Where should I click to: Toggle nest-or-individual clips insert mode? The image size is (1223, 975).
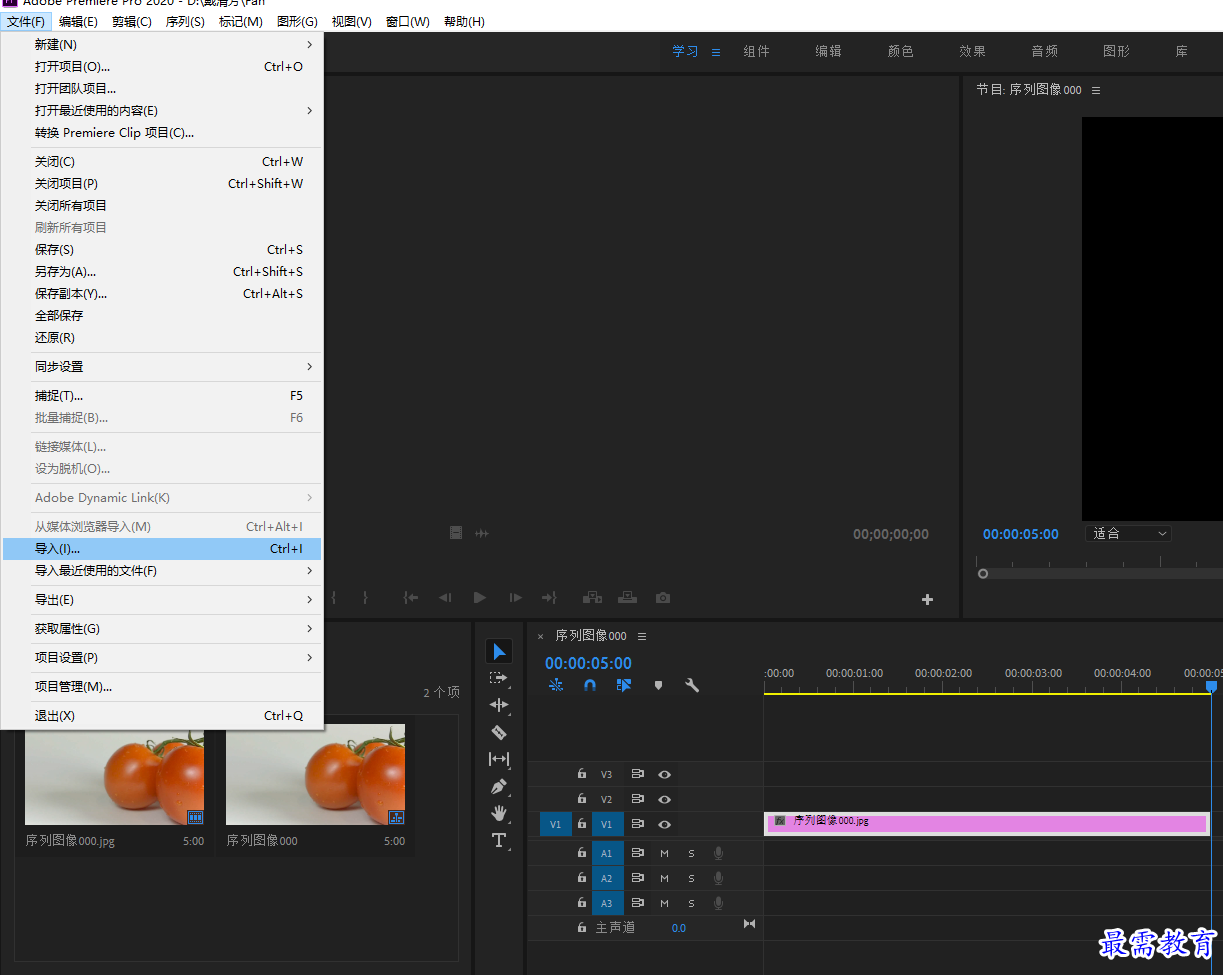click(556, 685)
